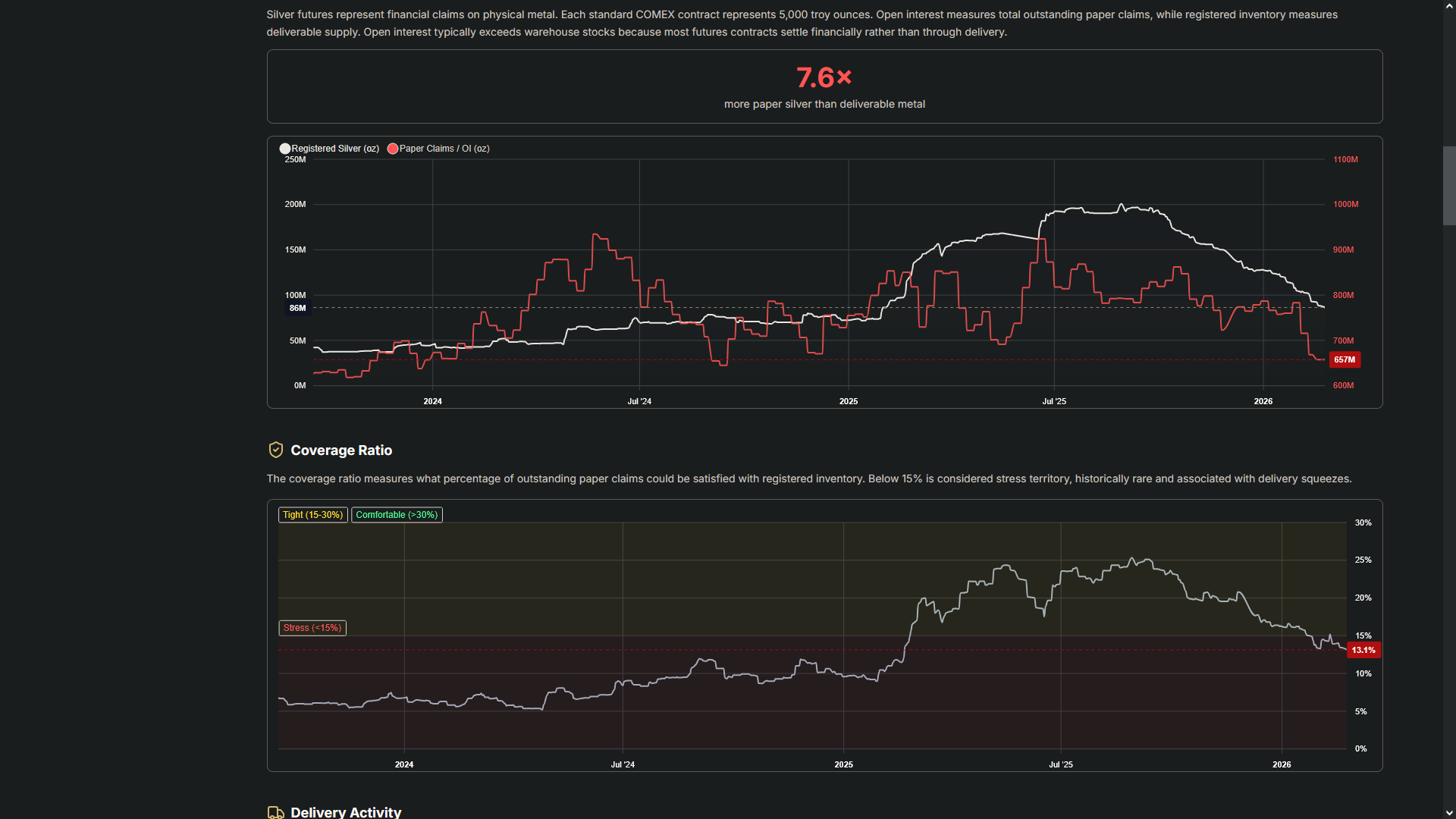Click the 7.6× paper silver ratio figure
The image size is (1456, 819).
(824, 77)
